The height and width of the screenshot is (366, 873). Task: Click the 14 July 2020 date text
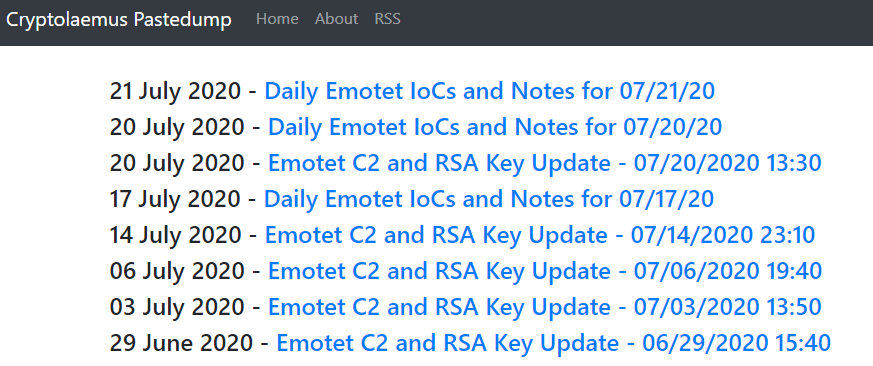(x=175, y=235)
